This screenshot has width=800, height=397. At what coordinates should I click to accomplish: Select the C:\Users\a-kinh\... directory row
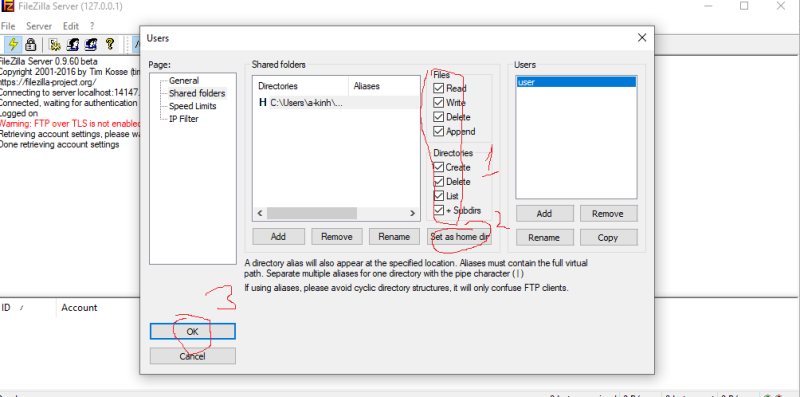338,103
